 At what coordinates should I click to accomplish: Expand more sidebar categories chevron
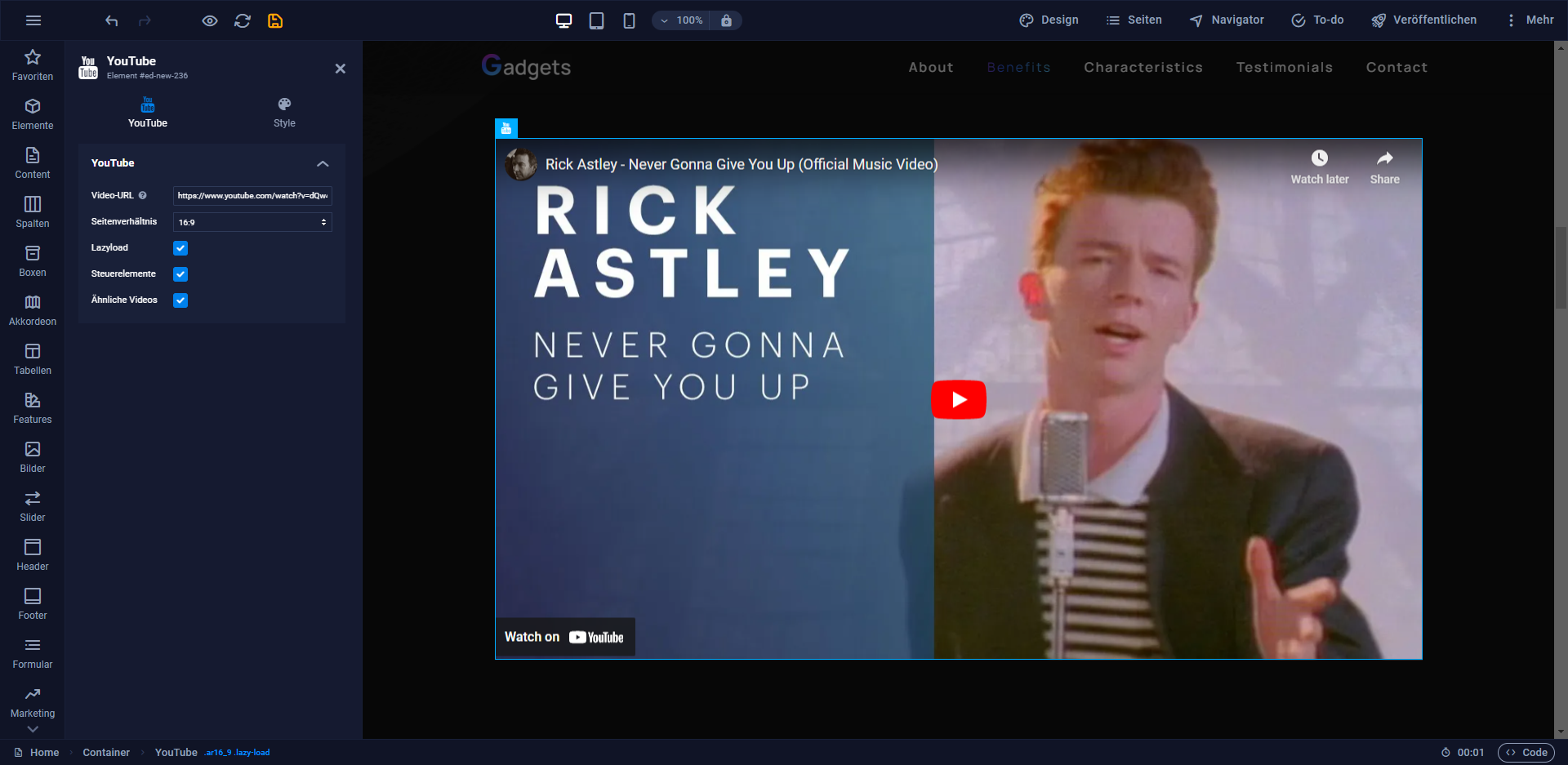click(x=33, y=729)
